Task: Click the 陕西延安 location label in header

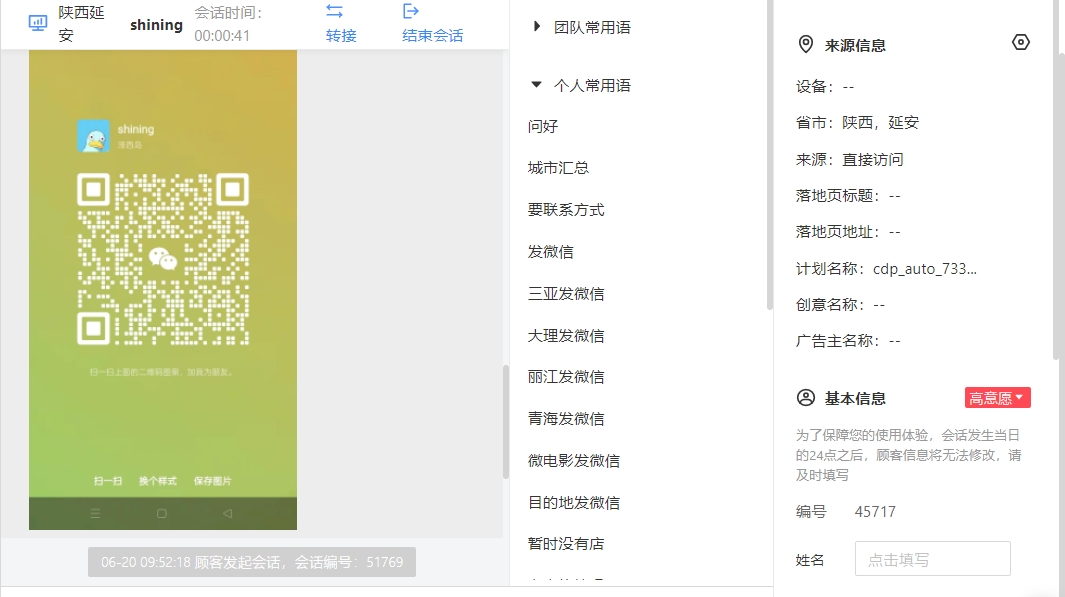Action: click(81, 24)
